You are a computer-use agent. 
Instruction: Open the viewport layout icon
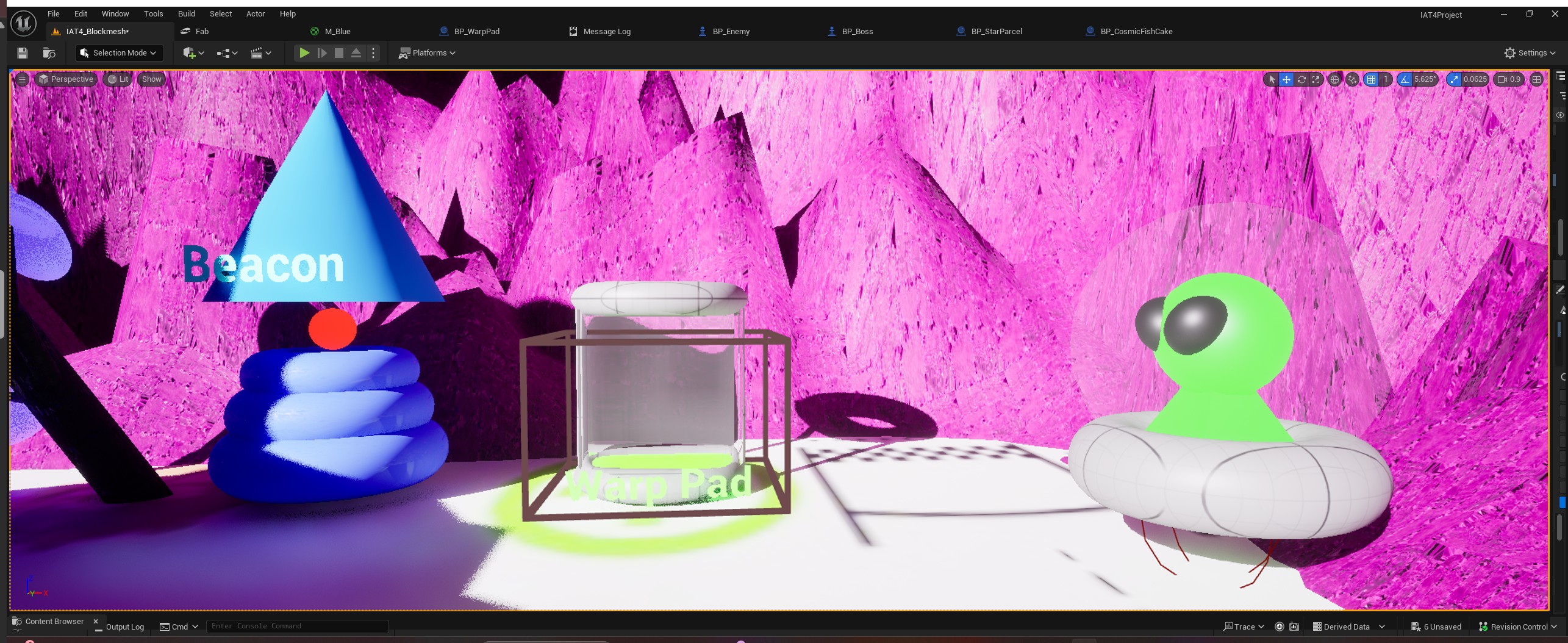click(x=1536, y=79)
